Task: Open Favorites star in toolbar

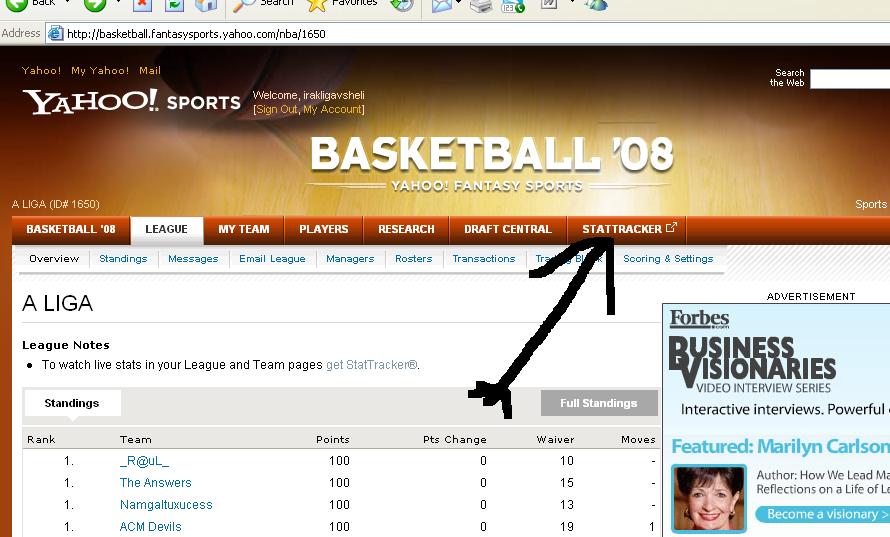Action: click(x=316, y=5)
